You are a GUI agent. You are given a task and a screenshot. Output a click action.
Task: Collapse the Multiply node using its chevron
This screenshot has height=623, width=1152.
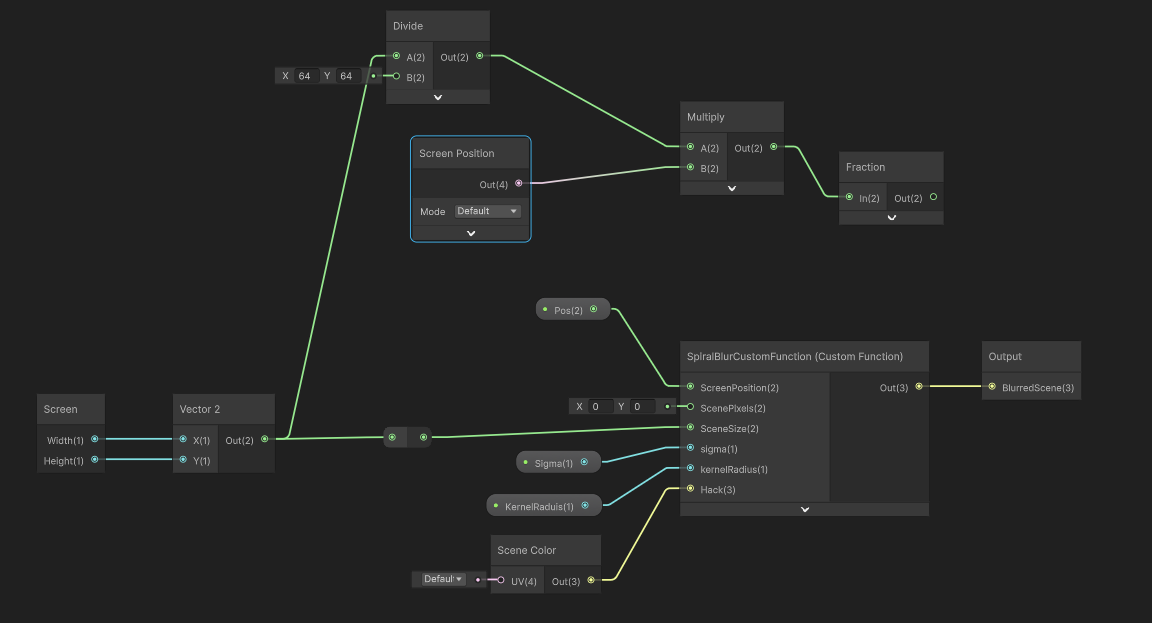(731, 188)
